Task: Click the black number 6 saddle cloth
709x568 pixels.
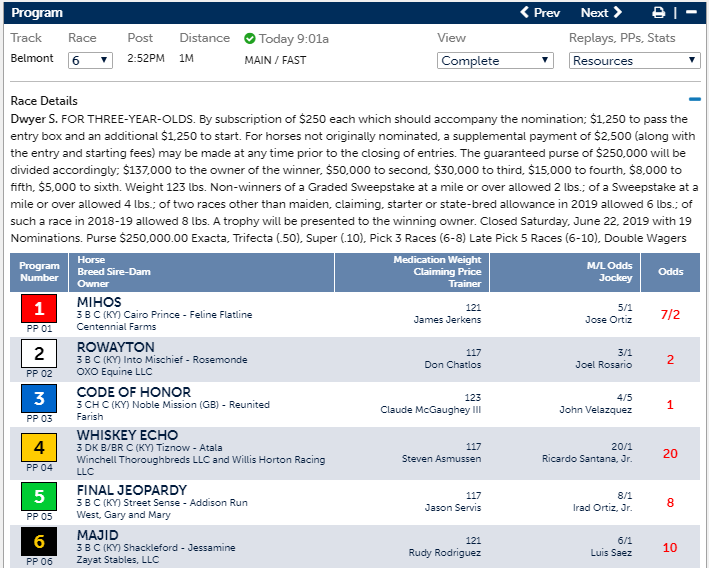Action: (x=39, y=542)
